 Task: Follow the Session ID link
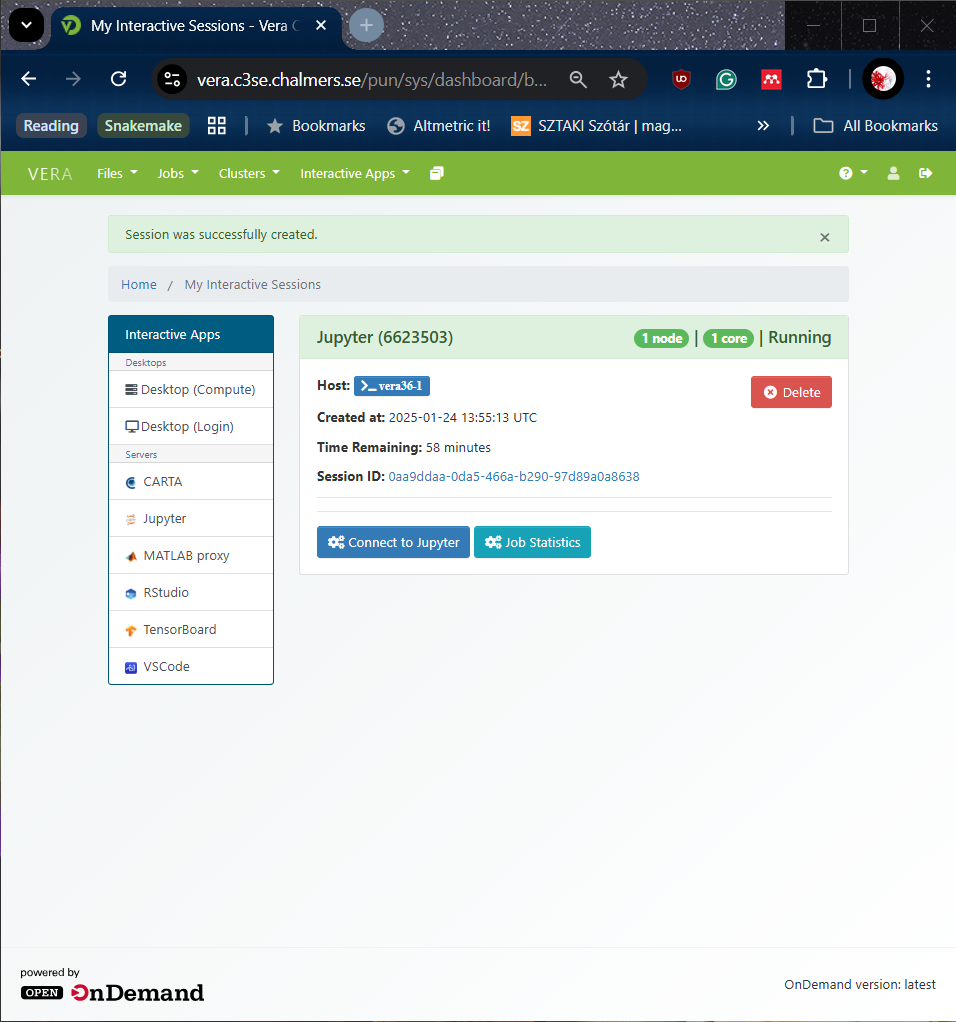click(x=513, y=477)
